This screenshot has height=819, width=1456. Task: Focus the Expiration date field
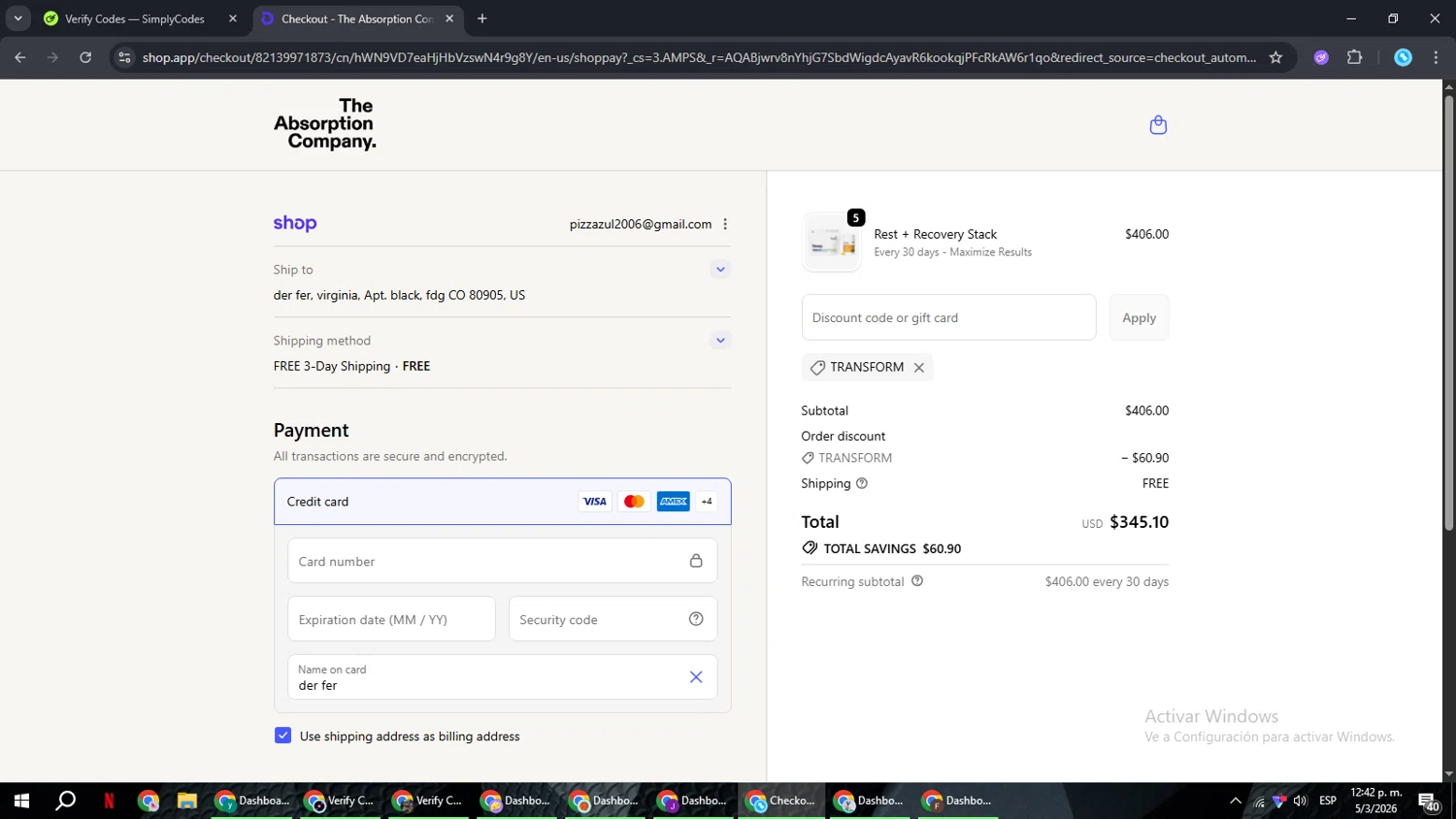tap(391, 619)
